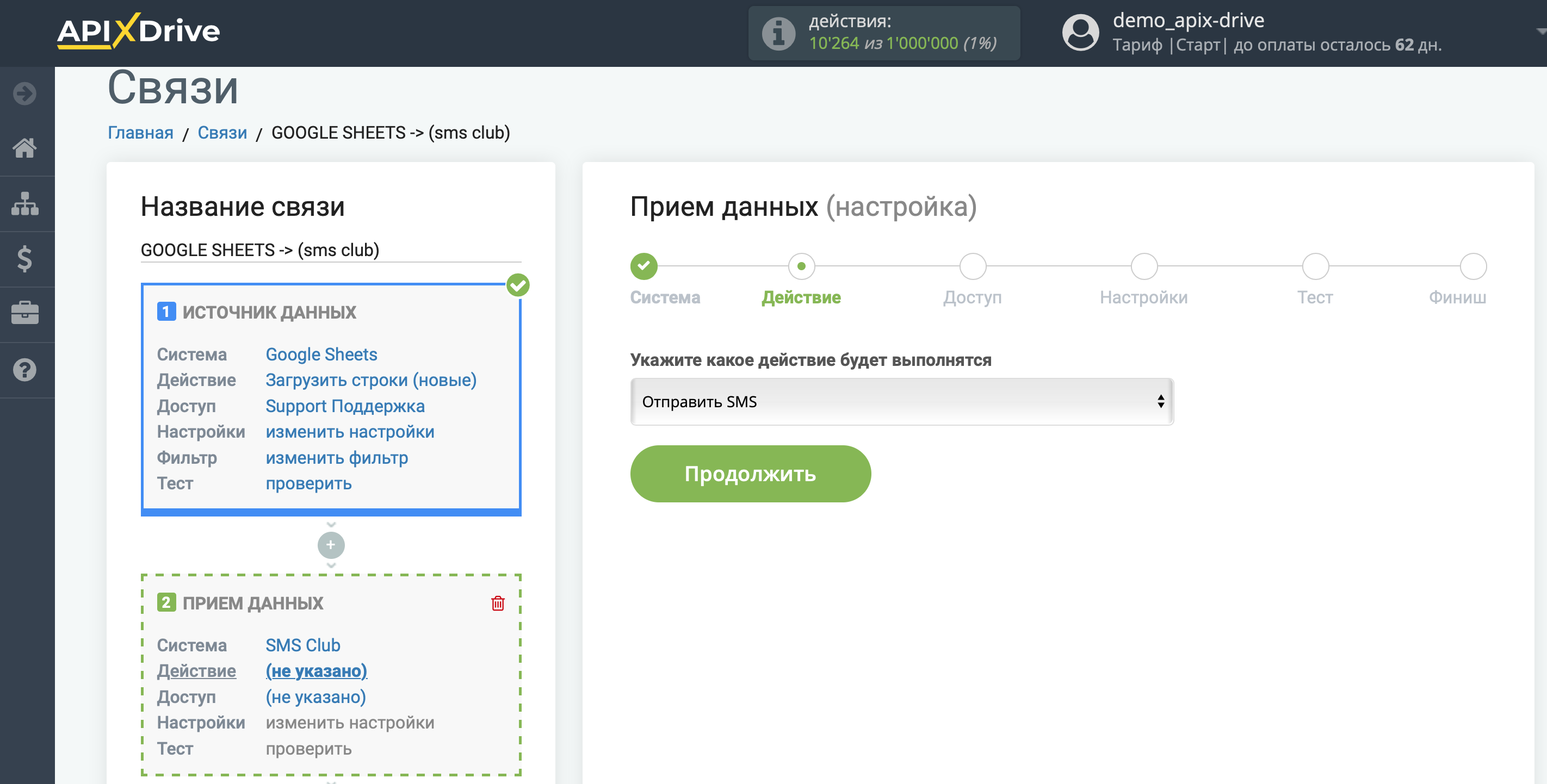Viewport: 1547px width, 784px height.
Task: Click изменить настройки in data receiver
Action: point(350,722)
